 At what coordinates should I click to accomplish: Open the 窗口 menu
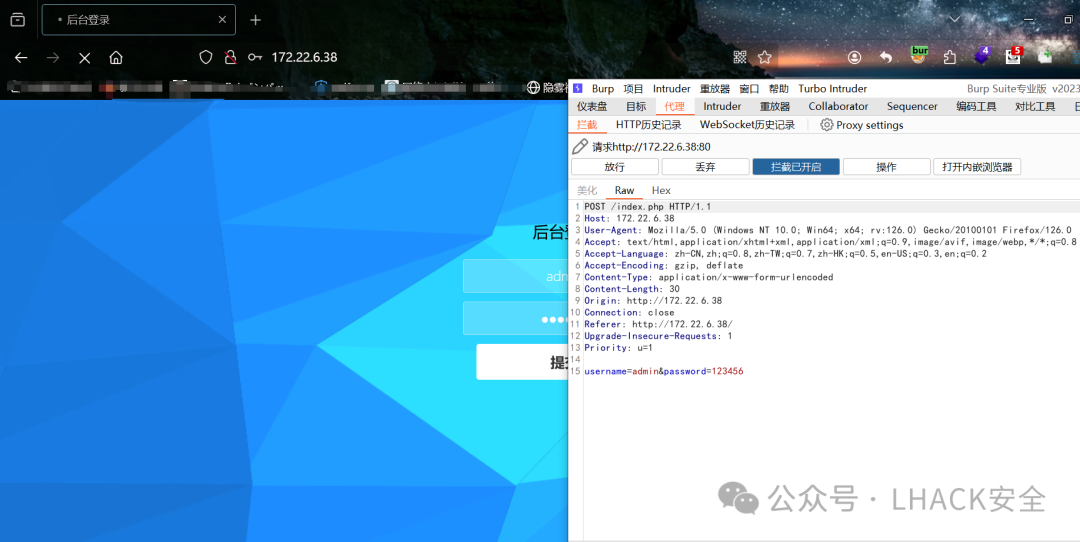tap(749, 89)
